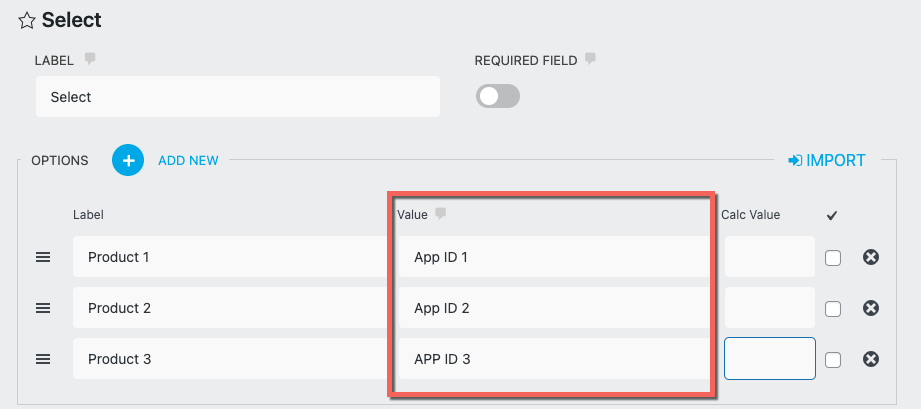Open the help bubble next to LABEL
The image size is (921, 409).
(x=90, y=60)
